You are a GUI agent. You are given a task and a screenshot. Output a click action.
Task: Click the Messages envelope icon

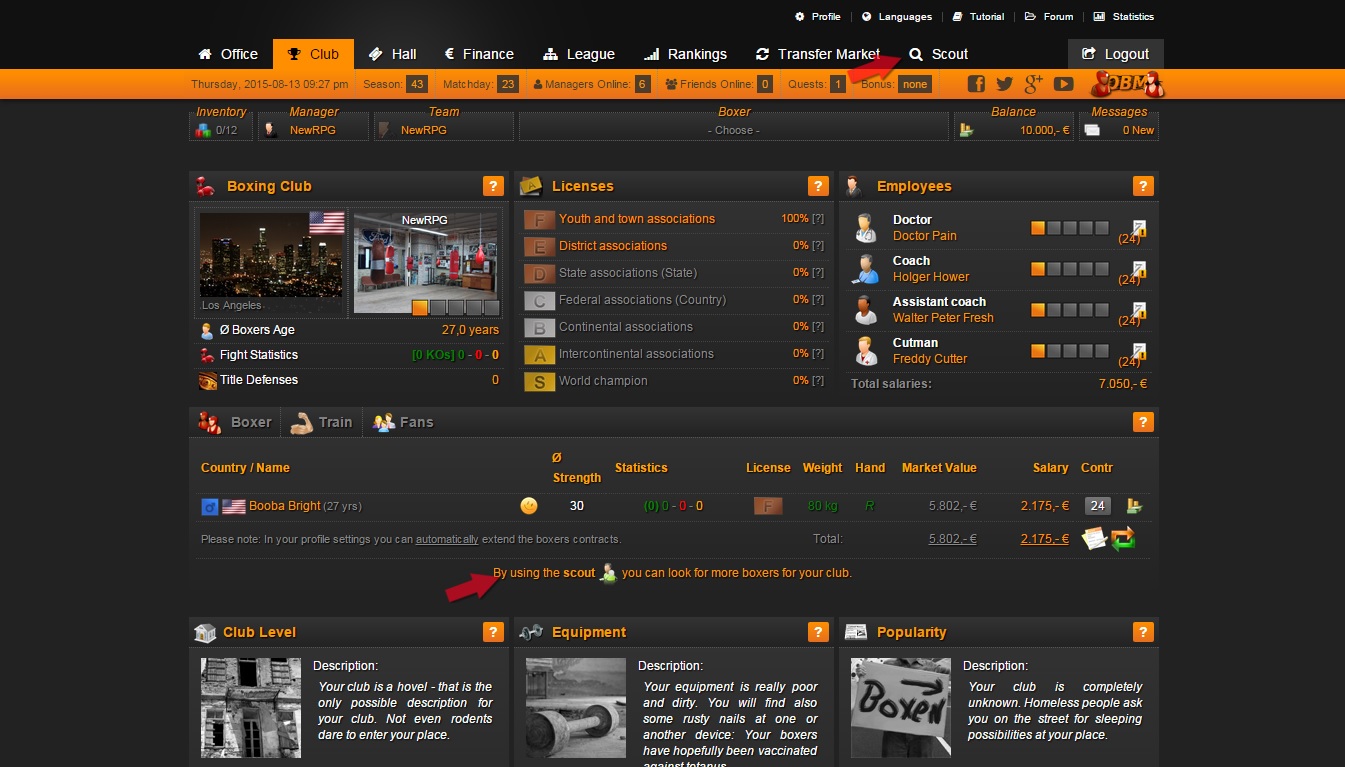(x=1093, y=130)
